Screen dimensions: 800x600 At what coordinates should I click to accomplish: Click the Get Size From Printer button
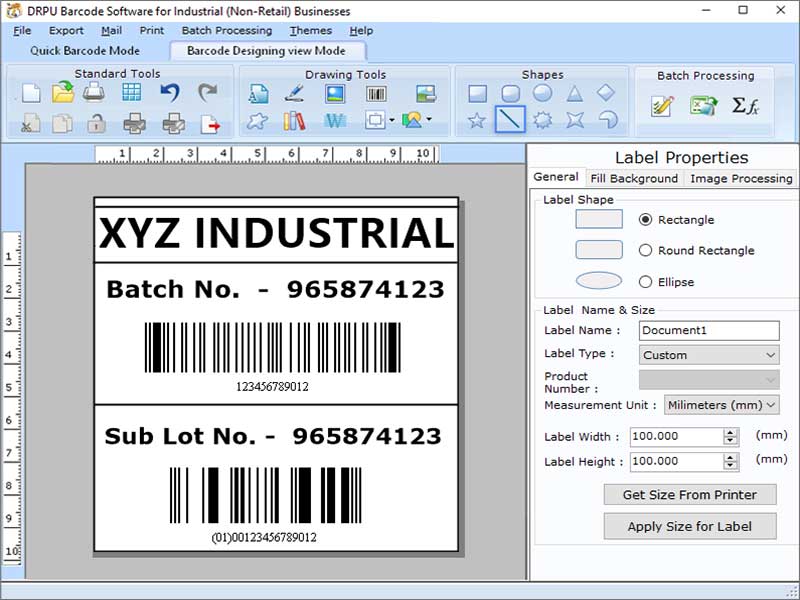(689, 494)
